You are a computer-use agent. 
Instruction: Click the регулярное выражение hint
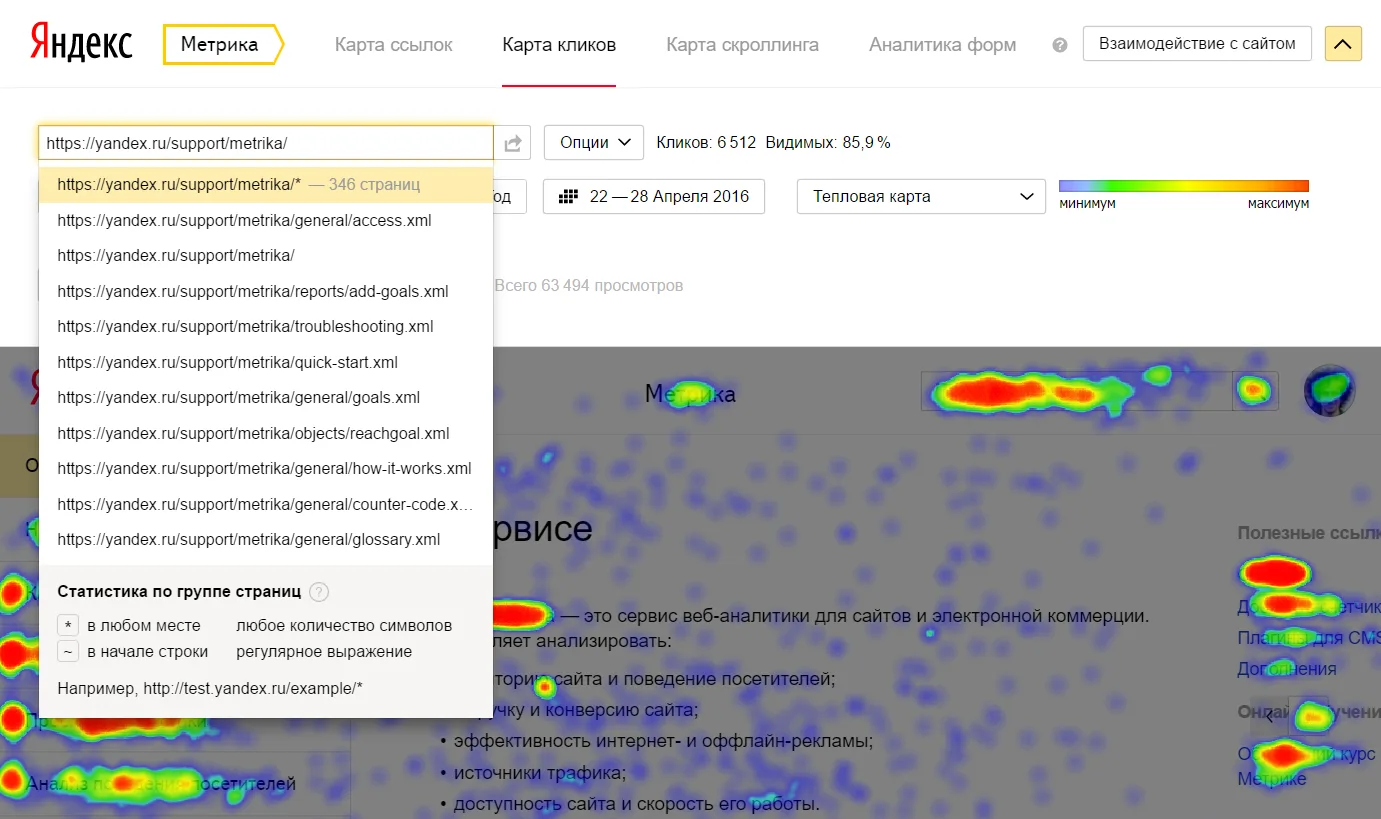click(324, 652)
